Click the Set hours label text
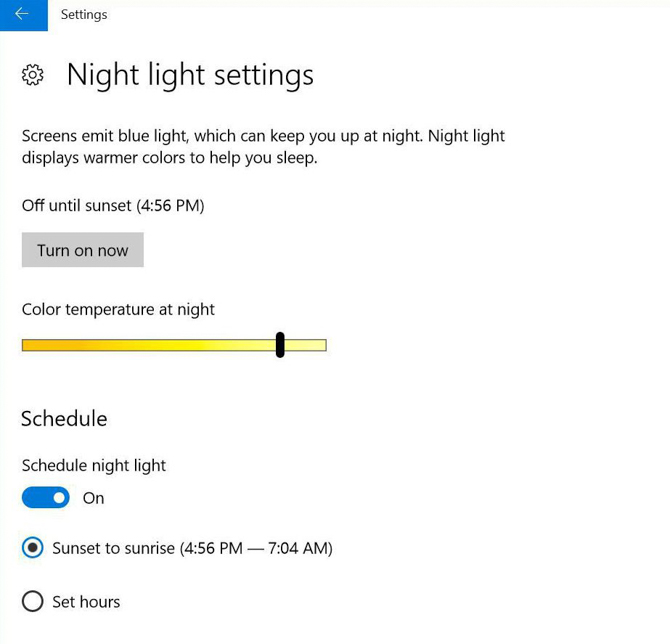Image resolution: width=670 pixels, height=644 pixels. coord(86,602)
